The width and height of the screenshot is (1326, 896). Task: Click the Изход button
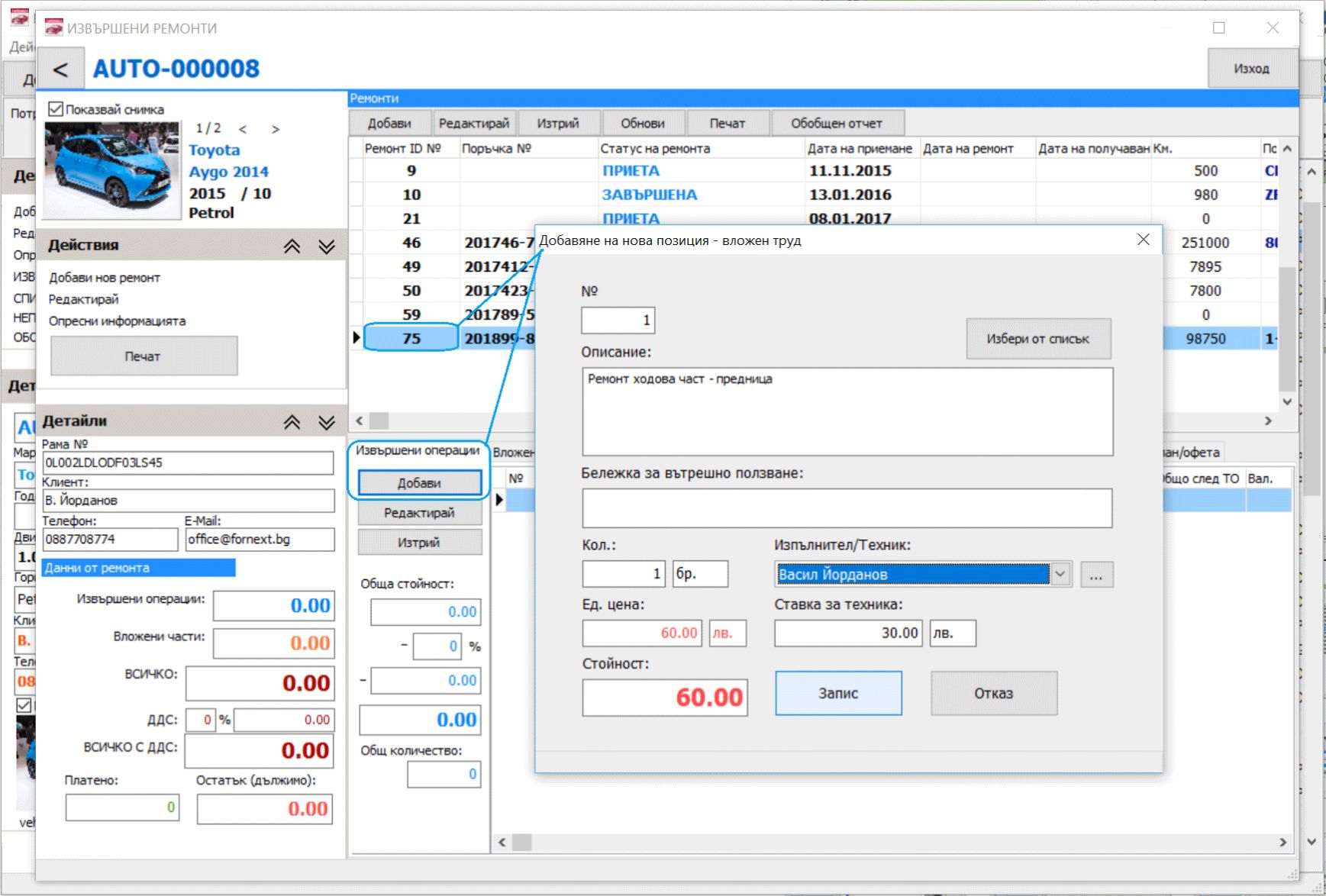(1252, 69)
